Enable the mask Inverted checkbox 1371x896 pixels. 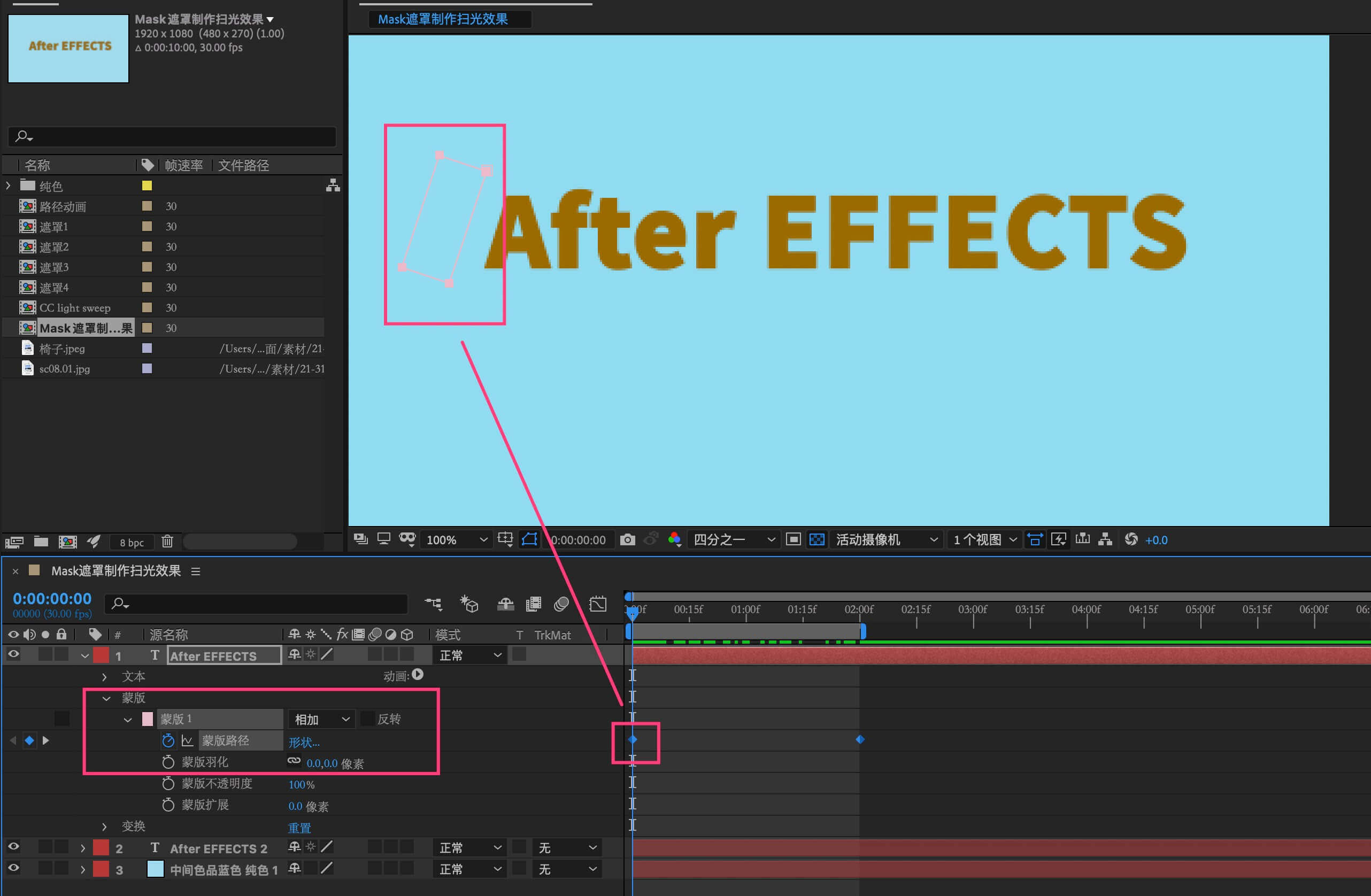[x=367, y=719]
